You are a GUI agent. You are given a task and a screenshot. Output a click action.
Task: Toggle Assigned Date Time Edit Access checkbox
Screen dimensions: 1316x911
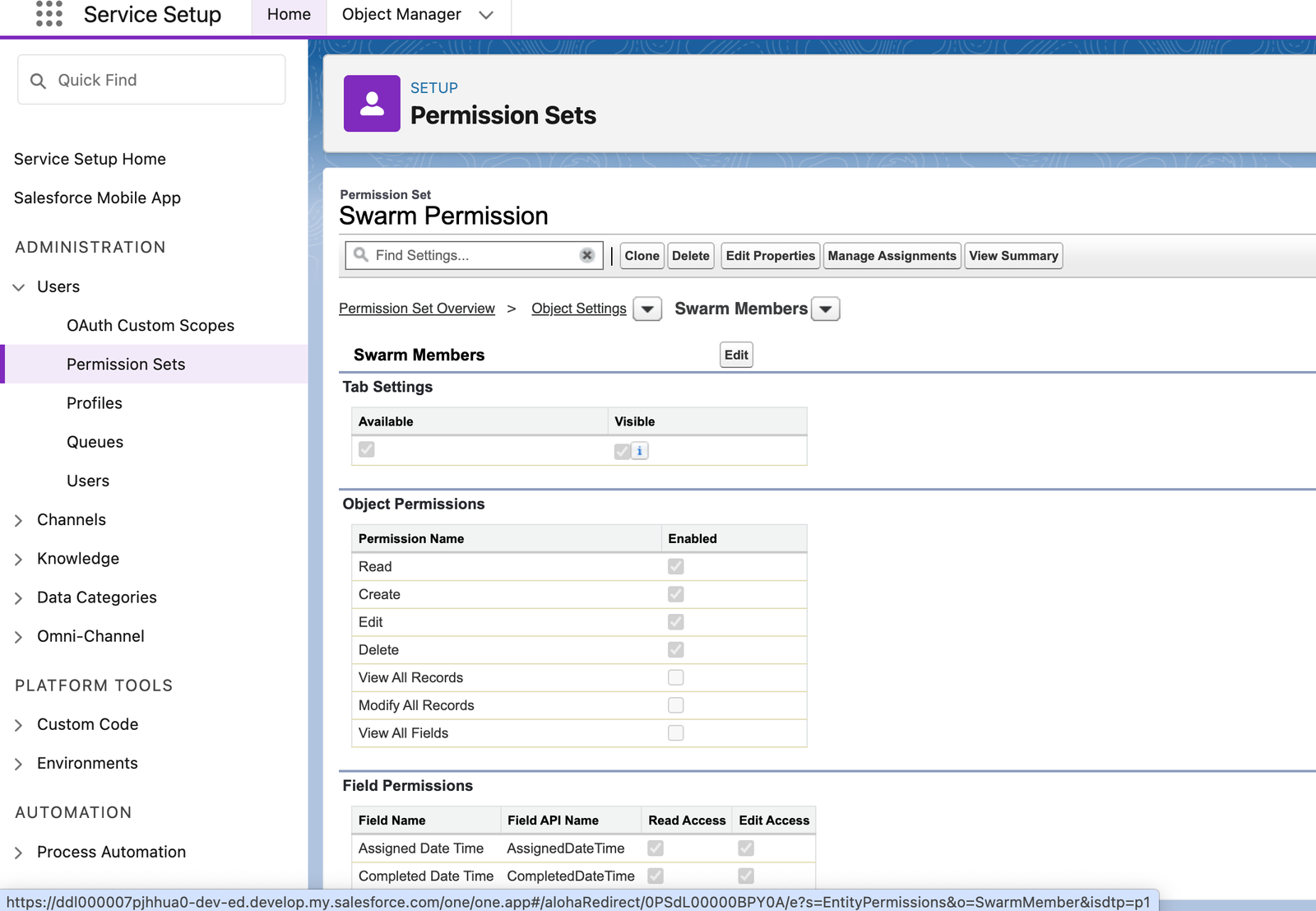746,848
